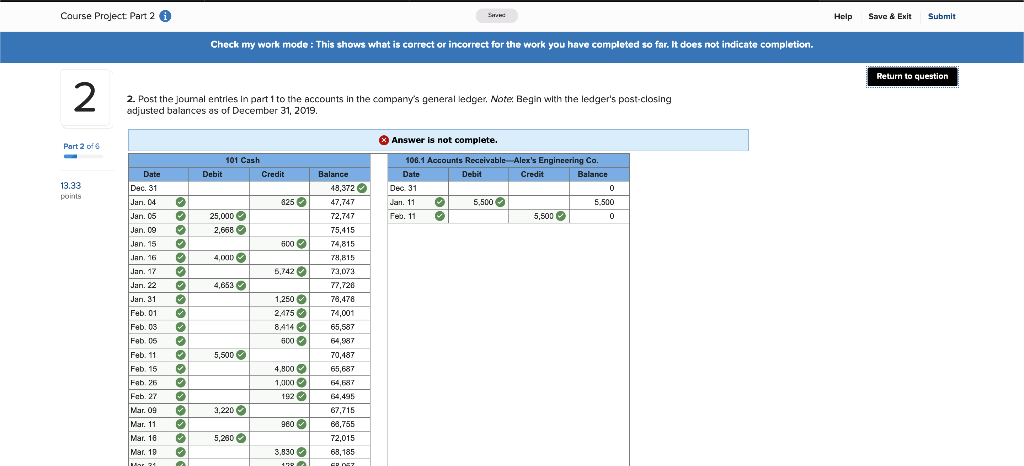Click the check icon beside Cash Feb. 15 date
Viewport: 1024px width, 466px height.
(180, 369)
